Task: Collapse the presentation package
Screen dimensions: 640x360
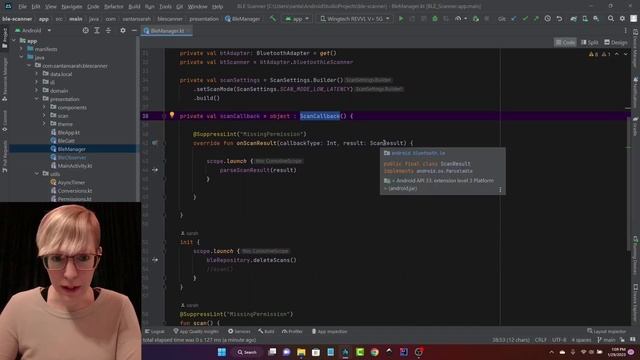Action: coord(37,99)
